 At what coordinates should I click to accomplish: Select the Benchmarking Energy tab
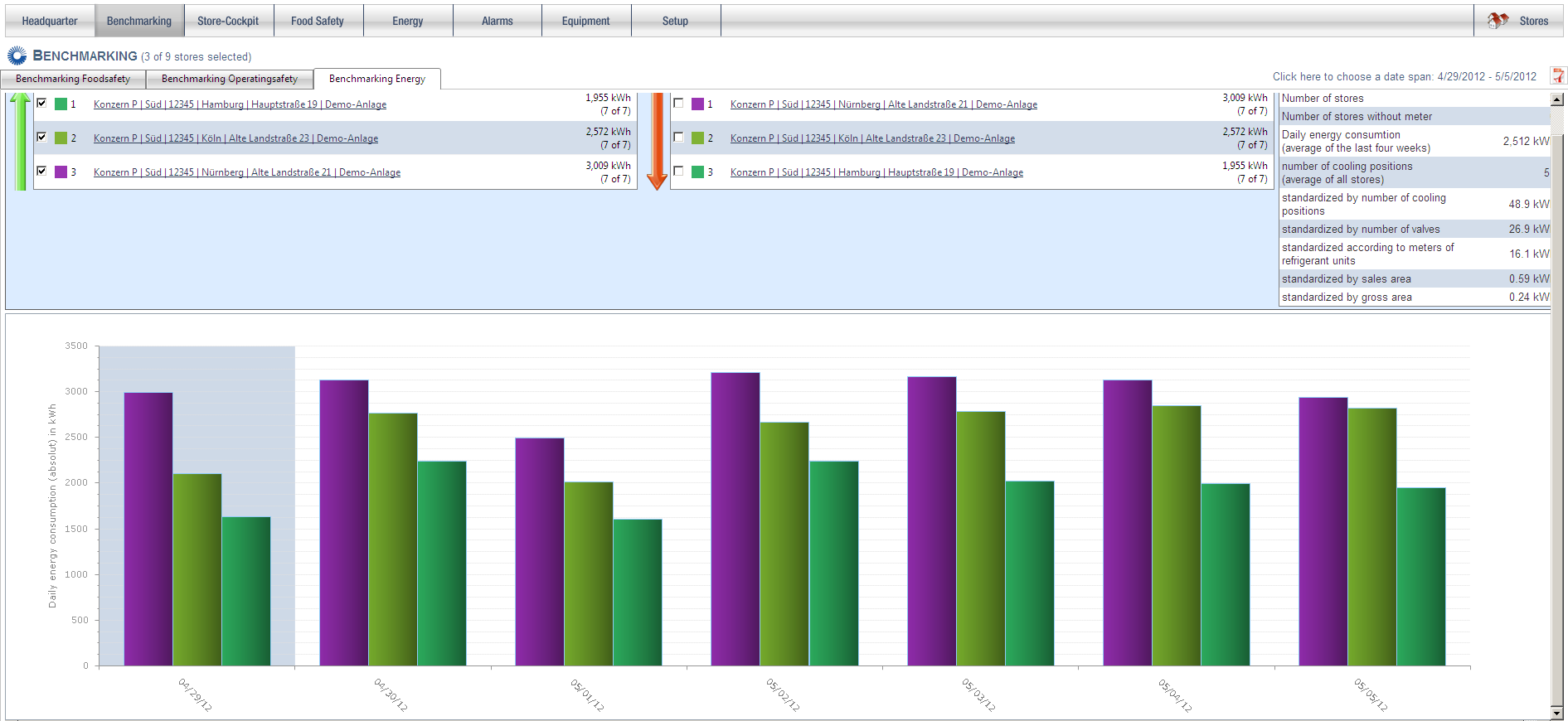coord(377,79)
